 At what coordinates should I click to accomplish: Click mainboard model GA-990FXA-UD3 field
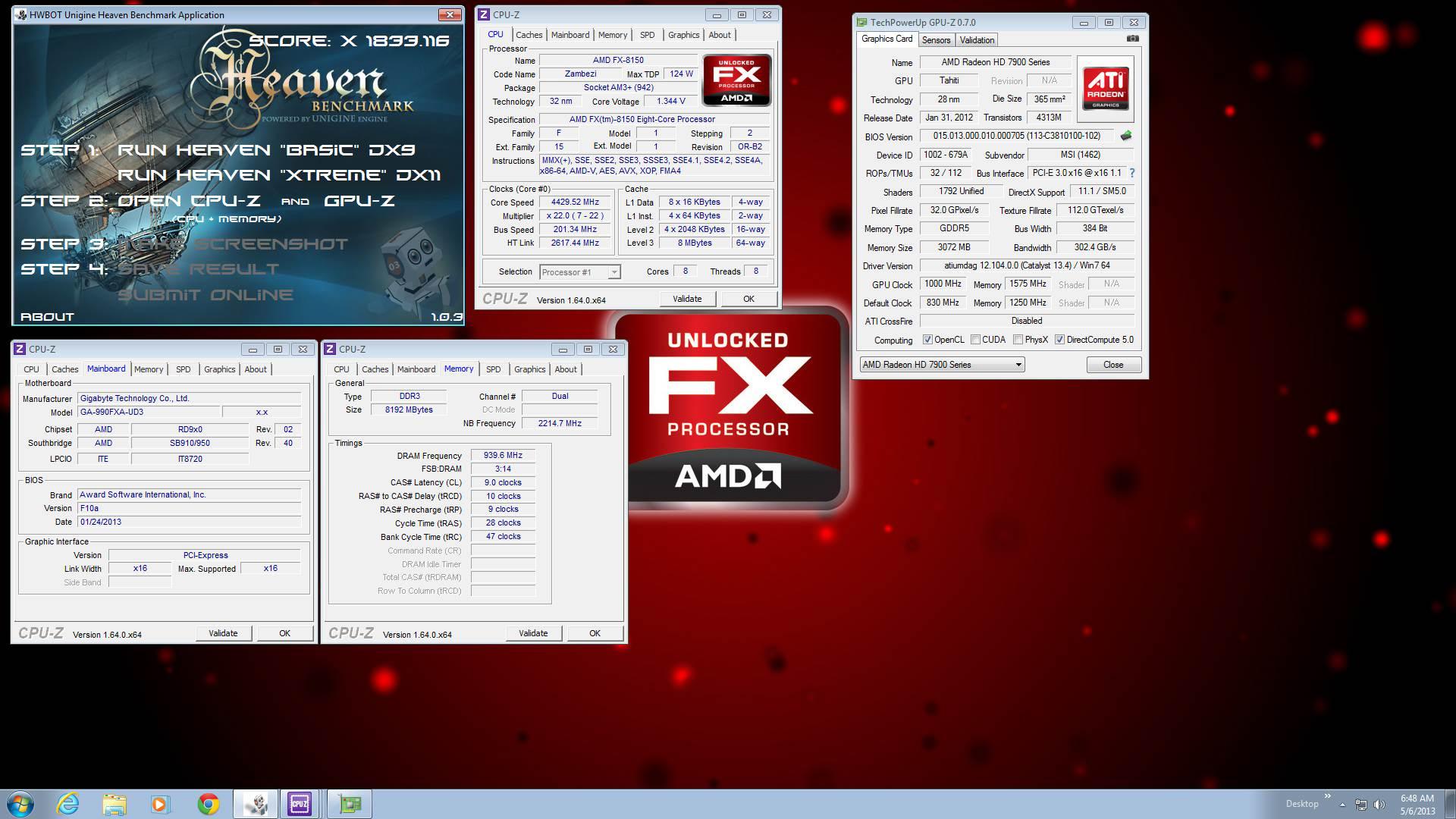point(148,412)
